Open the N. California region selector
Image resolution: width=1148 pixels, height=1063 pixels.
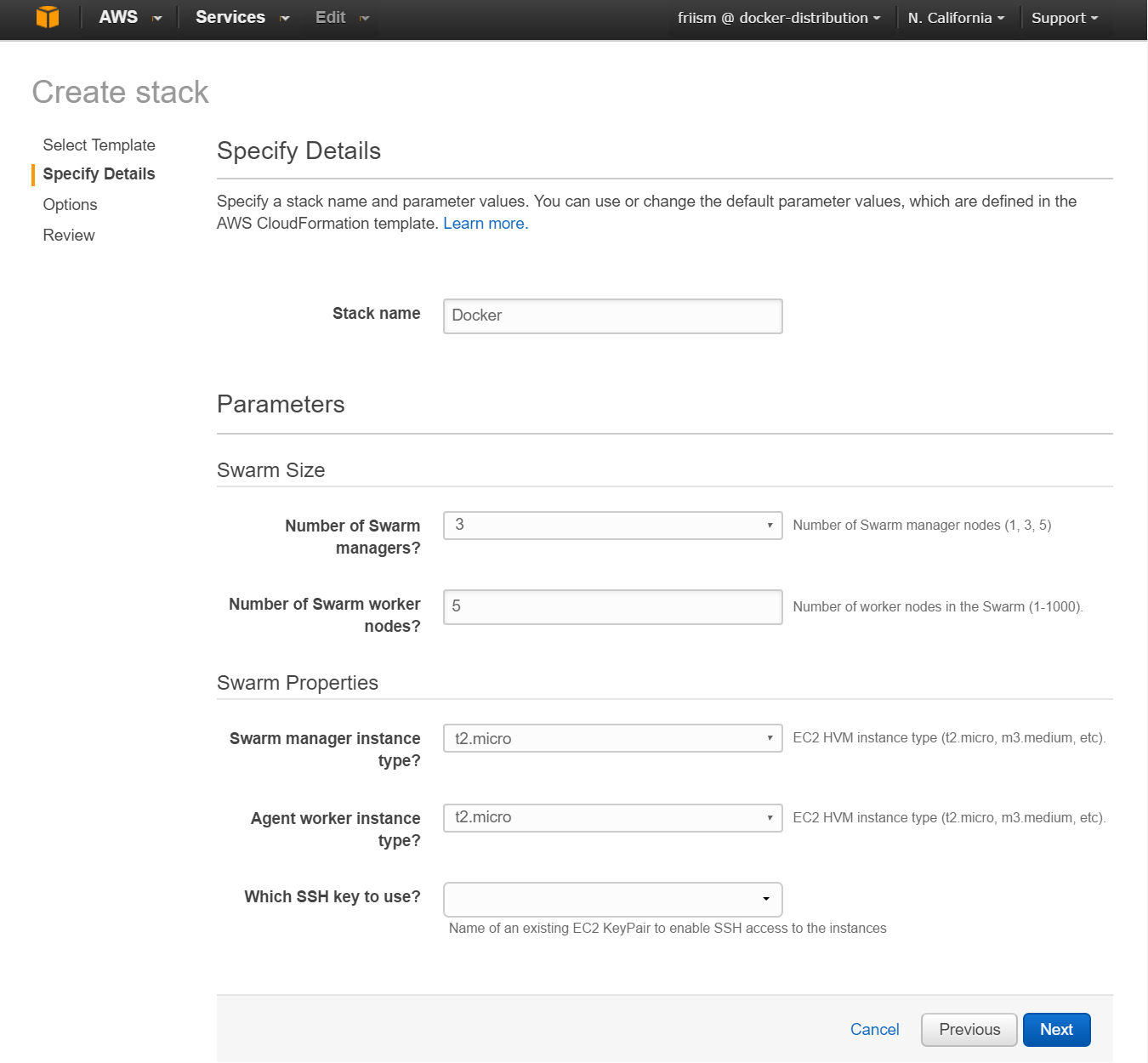tap(956, 18)
